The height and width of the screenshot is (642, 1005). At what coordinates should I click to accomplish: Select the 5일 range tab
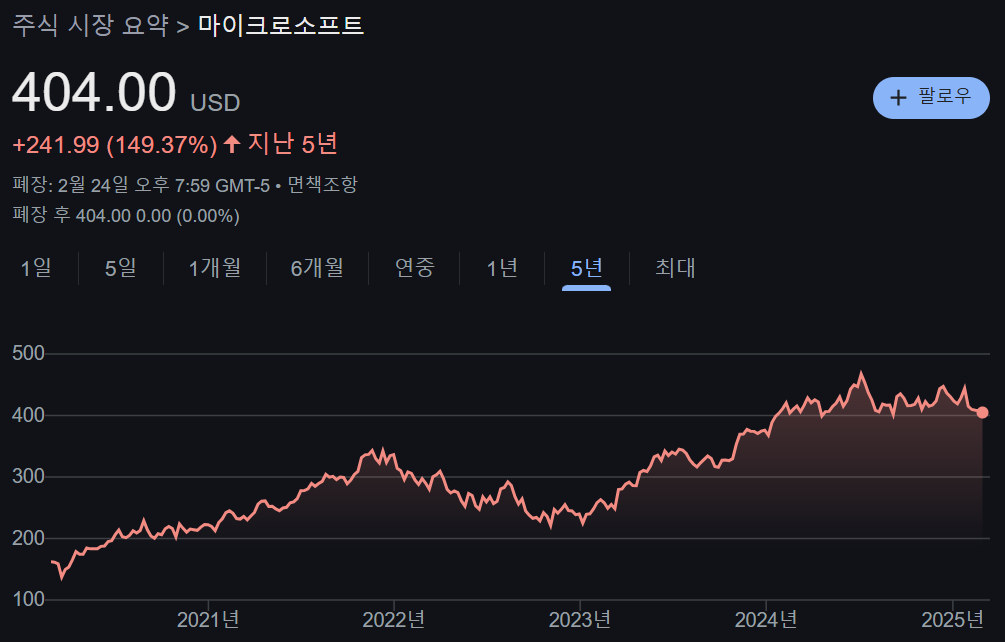coord(120,268)
